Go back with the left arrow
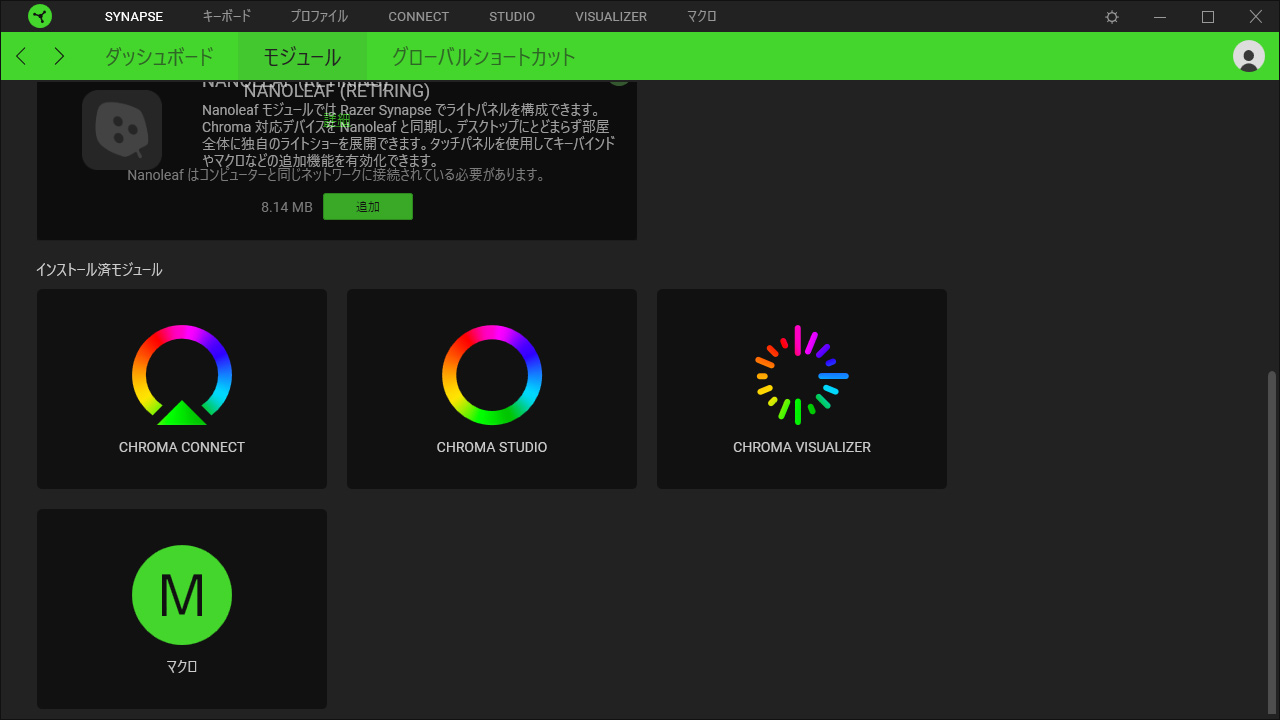This screenshot has width=1280, height=720. pyautogui.click(x=22, y=56)
